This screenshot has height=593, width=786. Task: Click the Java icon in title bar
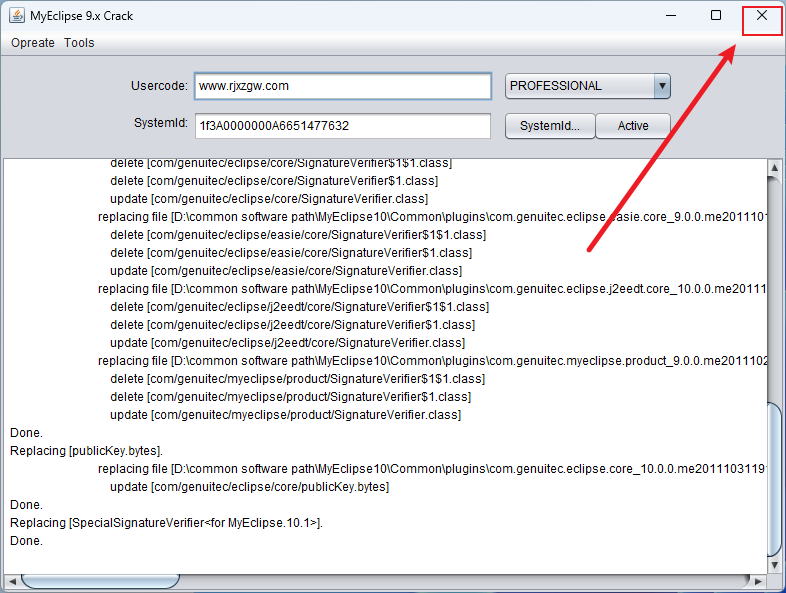point(17,16)
